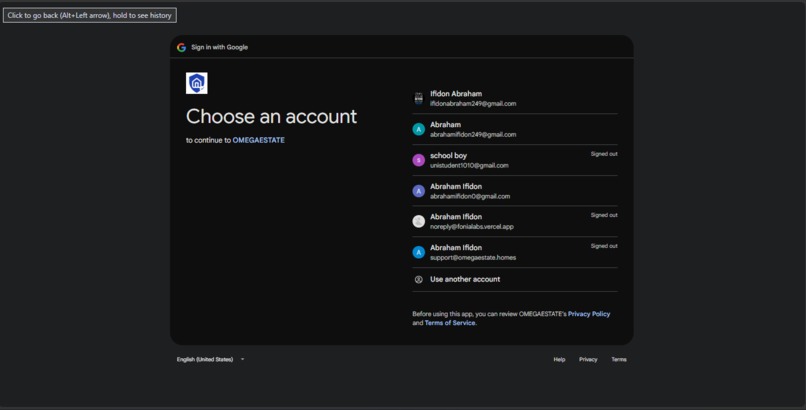806x410 pixels.
Task: Click the Google G logo
Action: point(181,47)
